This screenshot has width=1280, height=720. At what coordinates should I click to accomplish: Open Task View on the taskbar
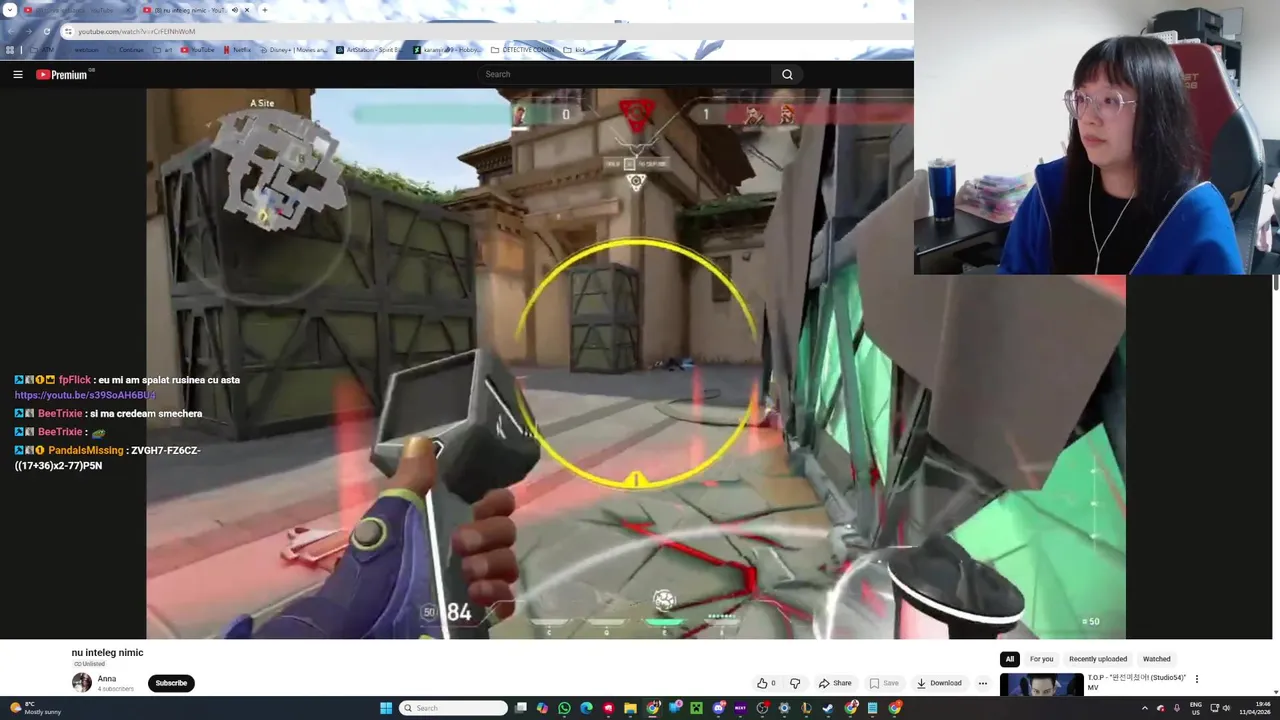click(x=521, y=708)
